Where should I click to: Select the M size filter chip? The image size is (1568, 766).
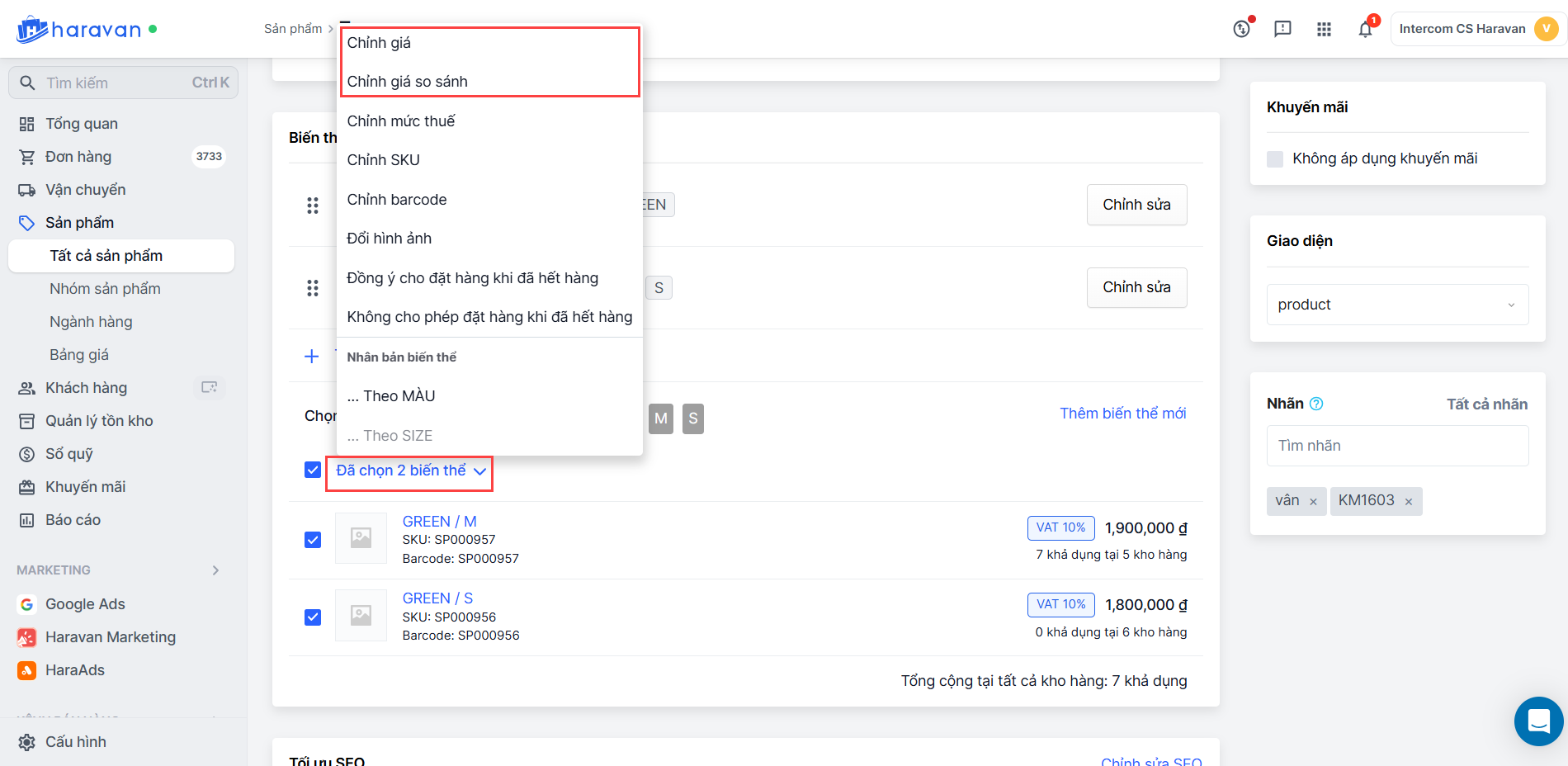[x=661, y=418]
